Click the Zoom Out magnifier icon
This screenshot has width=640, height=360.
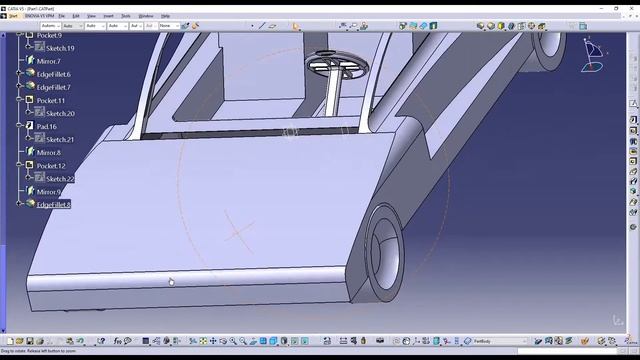(243, 341)
